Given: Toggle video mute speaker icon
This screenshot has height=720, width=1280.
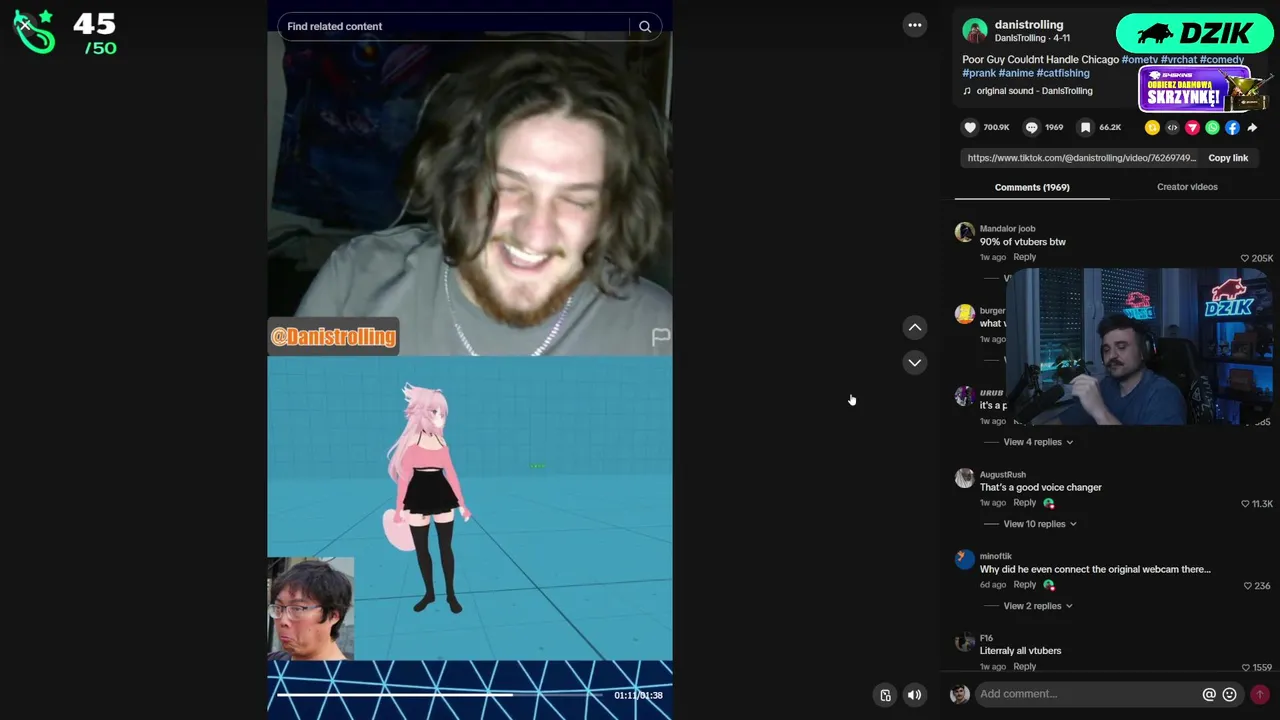Looking at the screenshot, I should (x=914, y=695).
